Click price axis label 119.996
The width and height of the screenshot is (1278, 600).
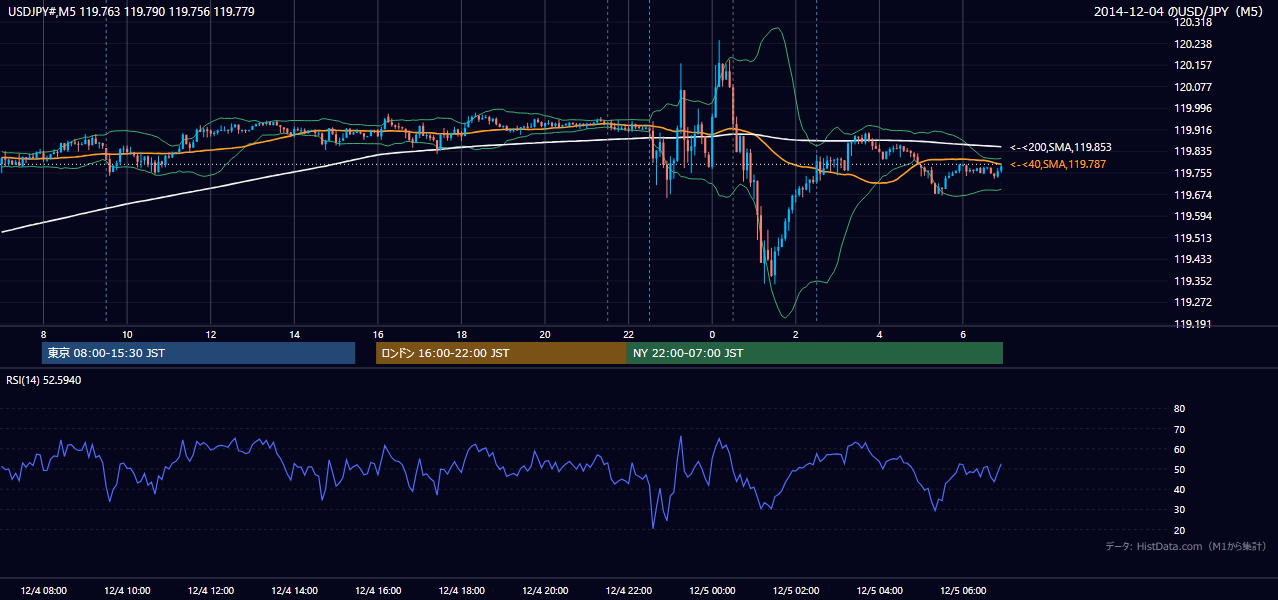pyautogui.click(x=1194, y=109)
